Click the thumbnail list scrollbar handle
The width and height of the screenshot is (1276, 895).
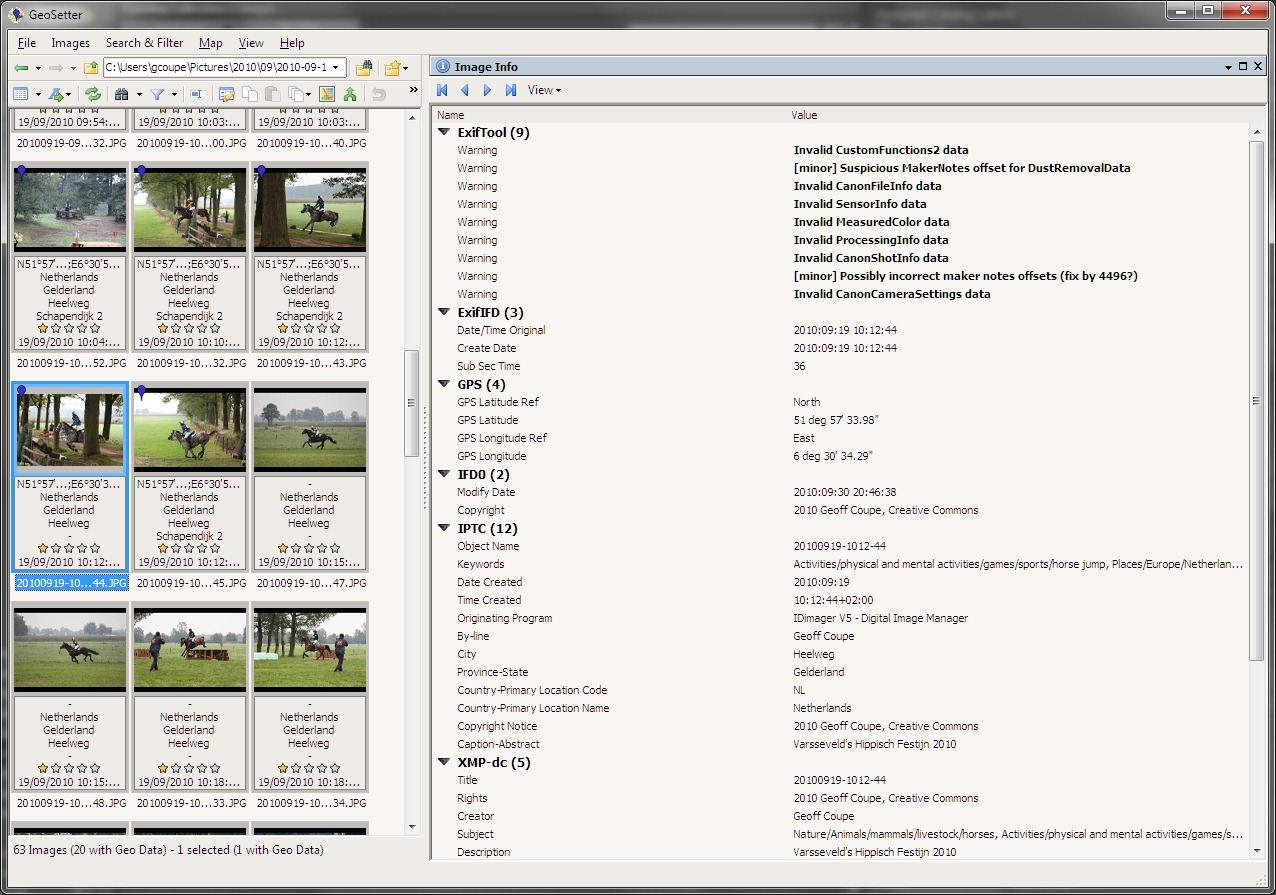coord(411,403)
